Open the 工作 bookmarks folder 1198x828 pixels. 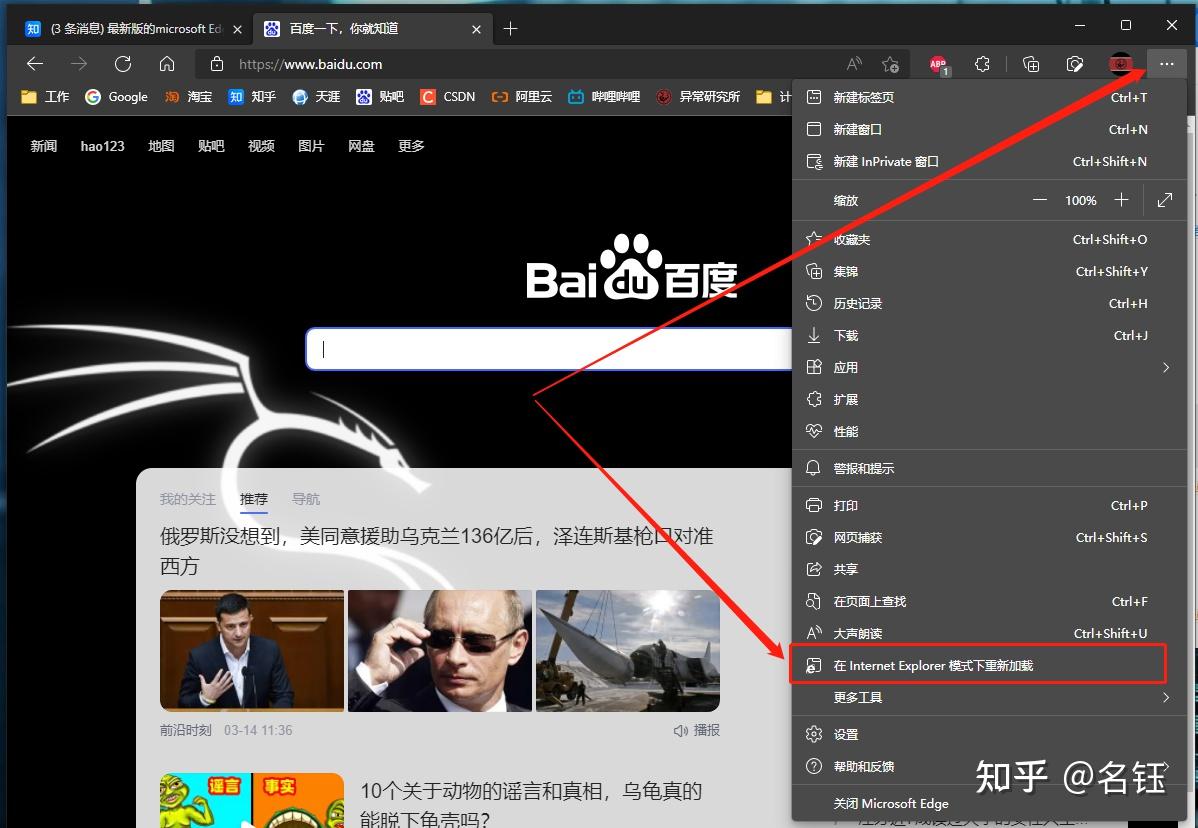[45, 96]
